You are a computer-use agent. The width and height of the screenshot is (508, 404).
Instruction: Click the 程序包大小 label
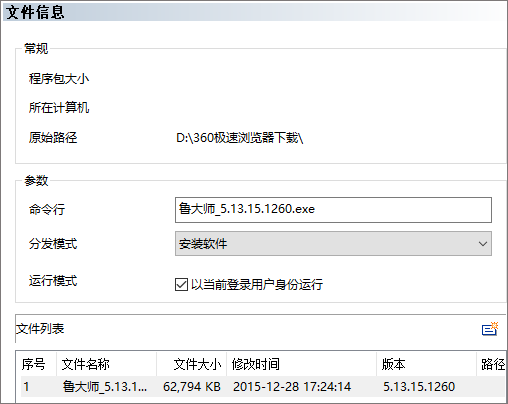[59, 79]
